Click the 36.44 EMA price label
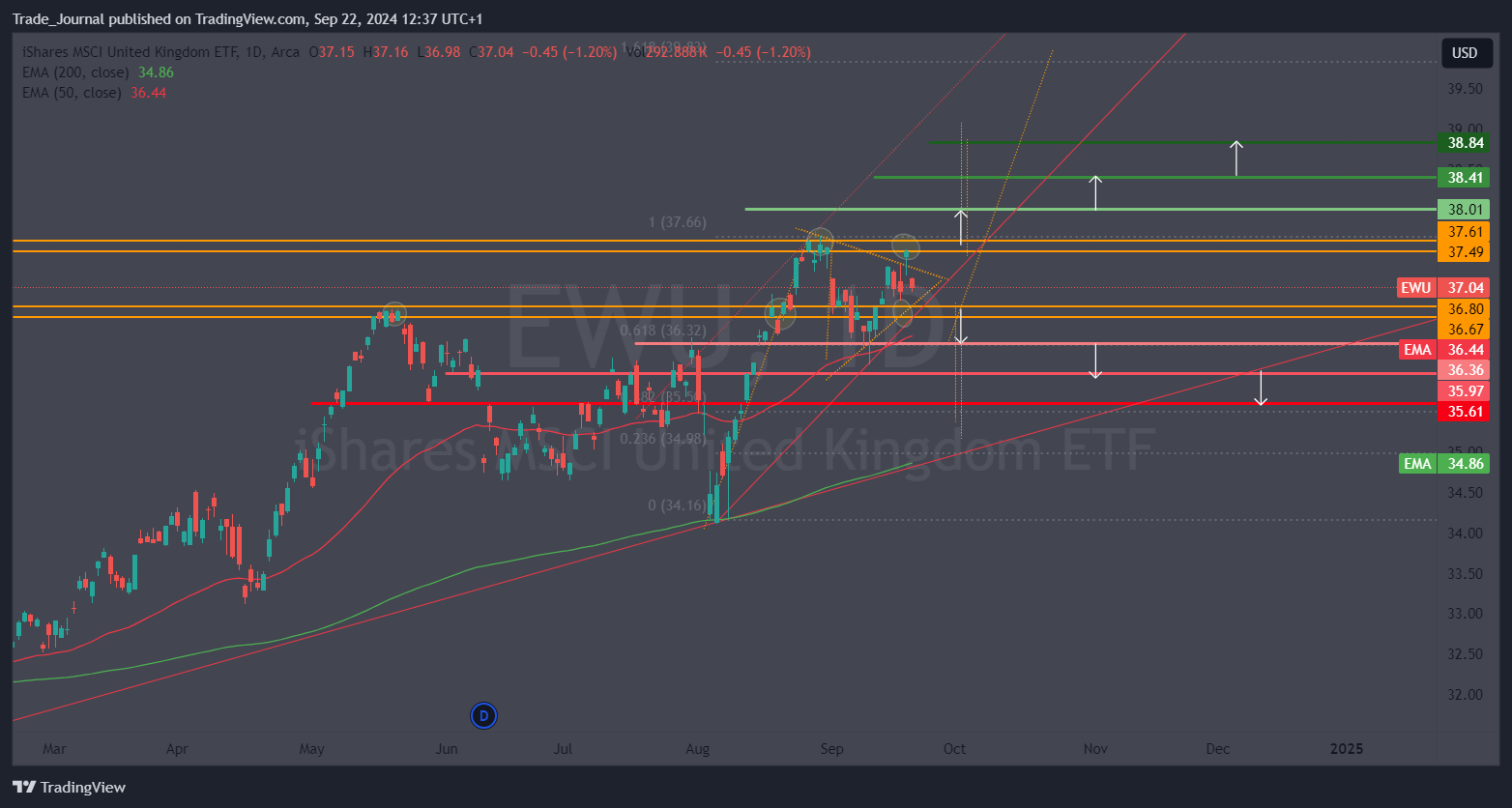This screenshot has width=1512, height=808. tap(1465, 350)
